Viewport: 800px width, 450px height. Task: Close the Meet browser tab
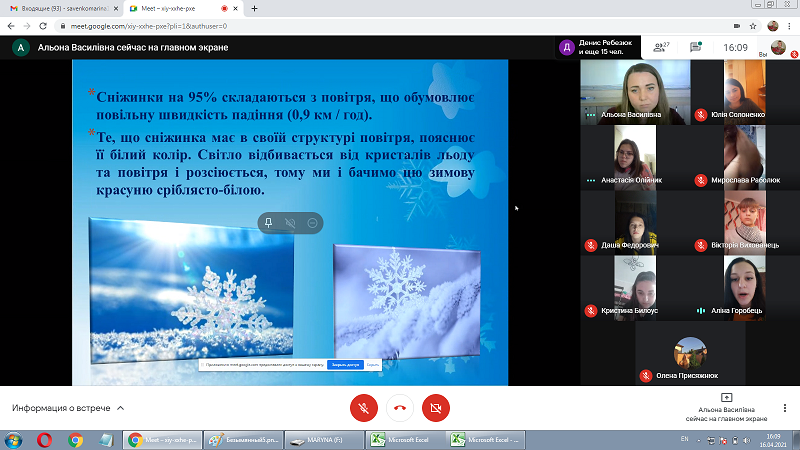(x=235, y=9)
